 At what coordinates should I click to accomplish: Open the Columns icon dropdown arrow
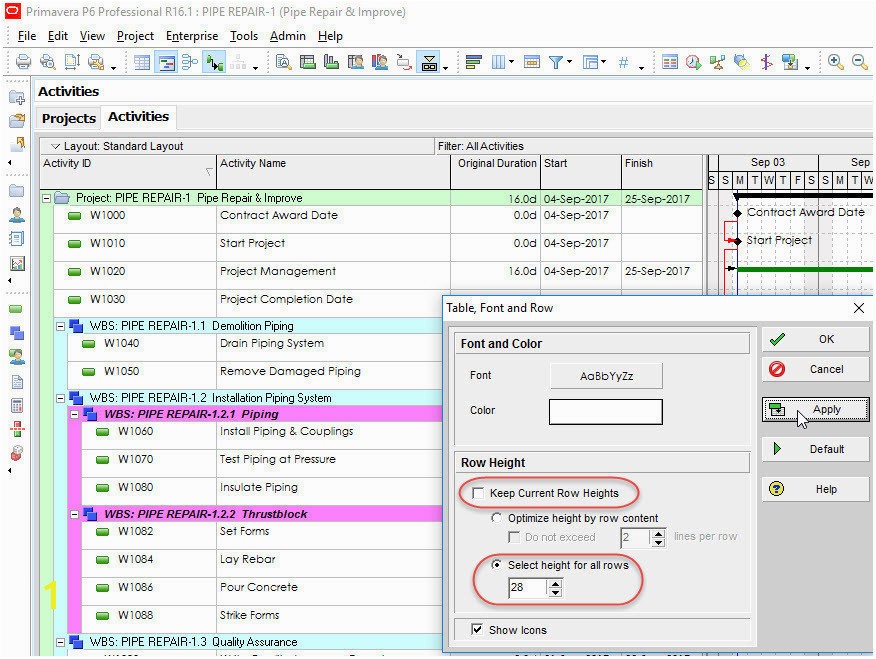tap(511, 61)
